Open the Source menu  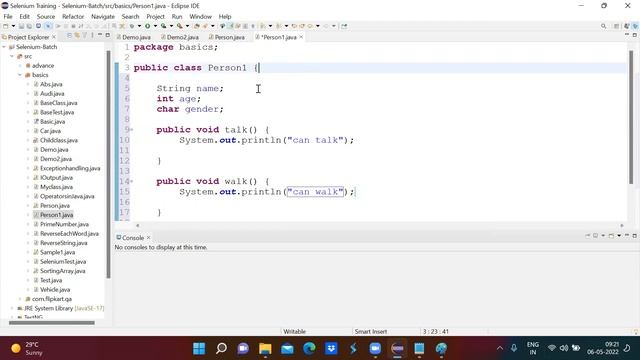pyautogui.click(x=46, y=16)
